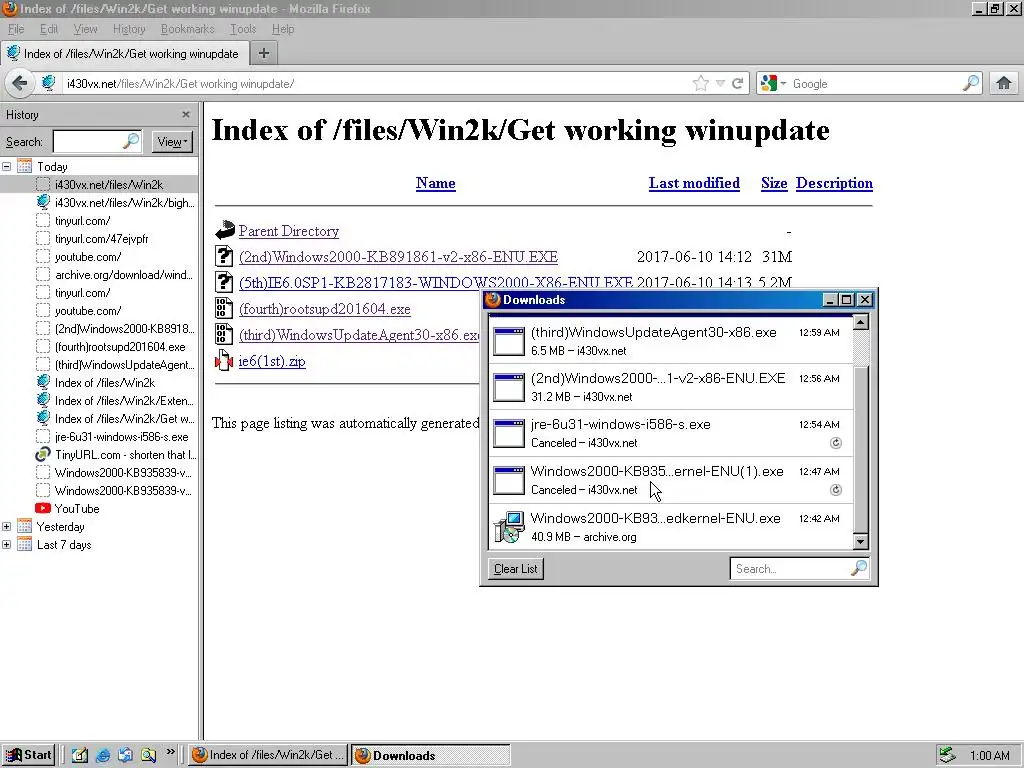
Task: Open the Parent Directory link
Action: click(289, 231)
